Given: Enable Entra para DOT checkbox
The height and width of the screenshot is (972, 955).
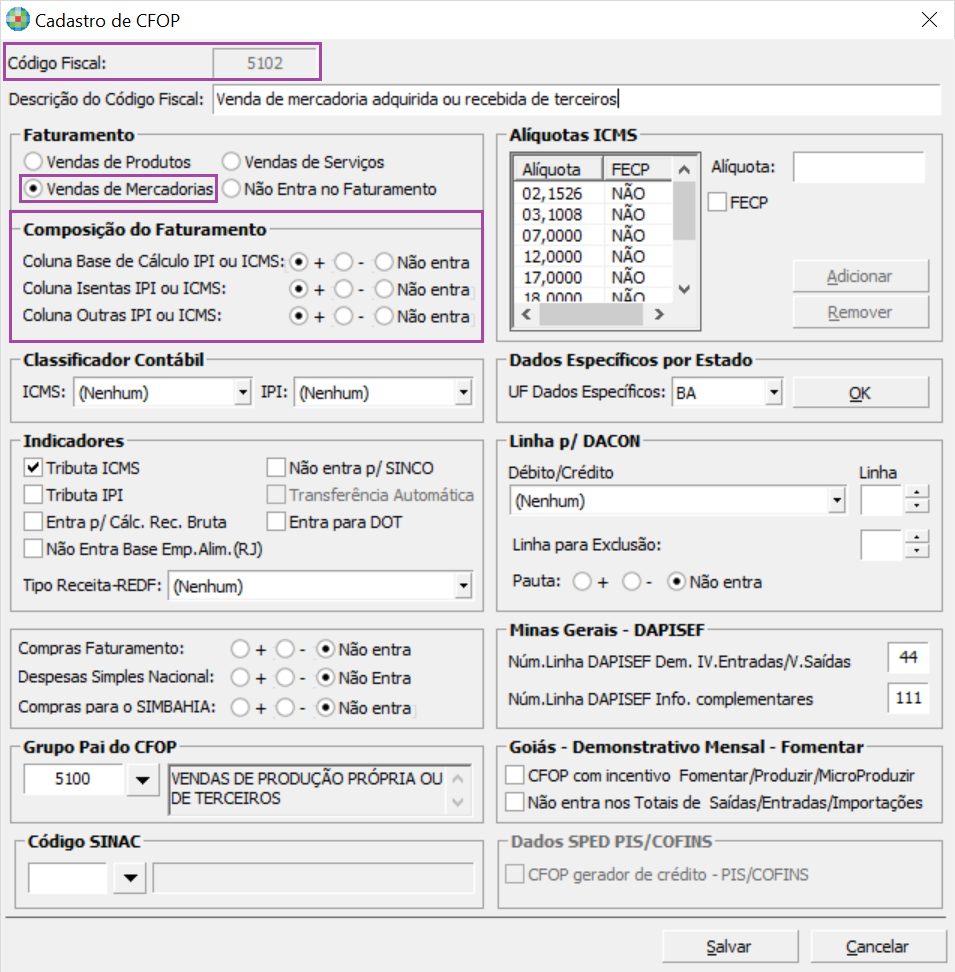Looking at the screenshot, I should pos(277,521).
